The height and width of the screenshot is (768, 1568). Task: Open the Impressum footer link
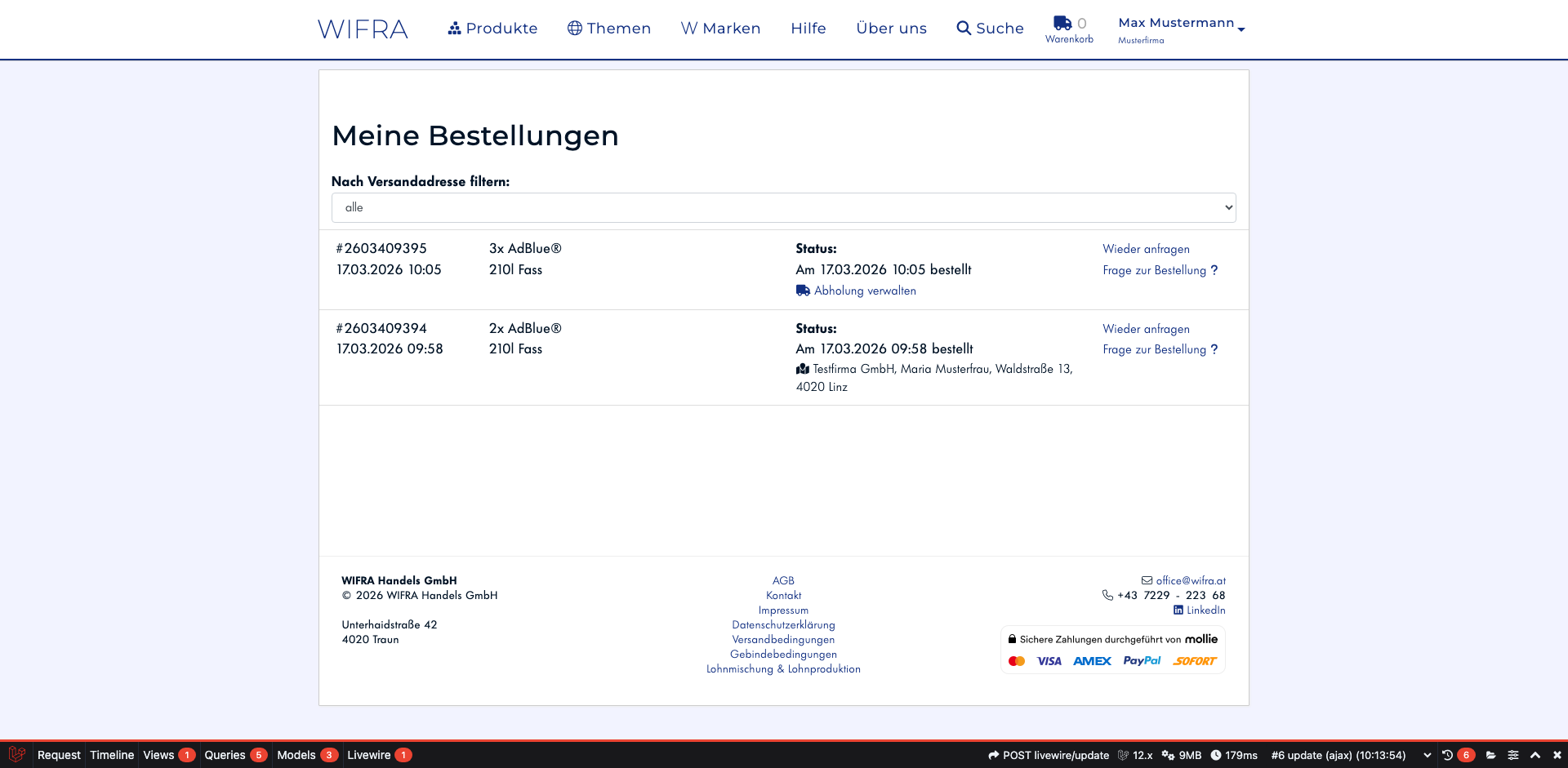783,610
